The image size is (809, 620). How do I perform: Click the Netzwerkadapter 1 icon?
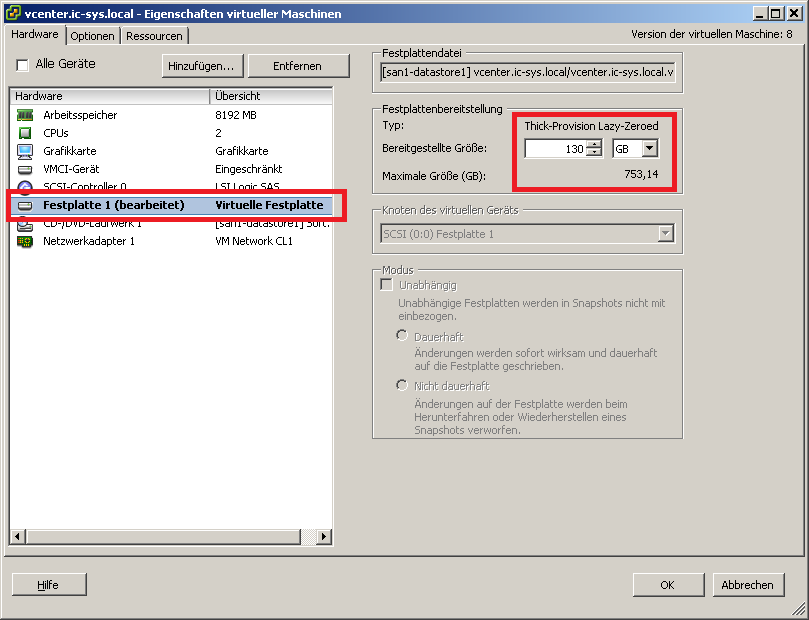tap(25, 241)
